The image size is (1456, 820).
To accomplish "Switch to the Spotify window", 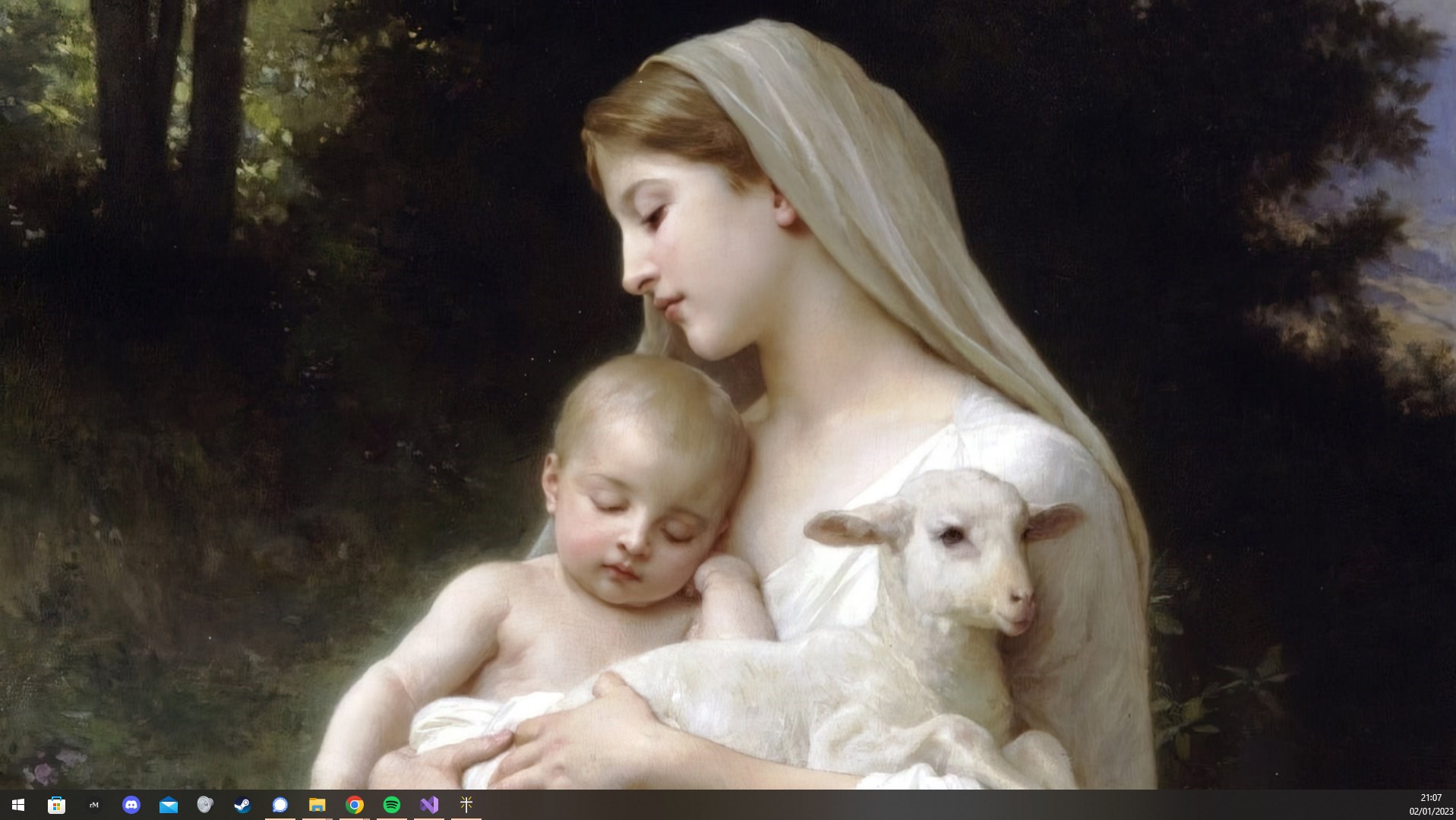I will 391,805.
